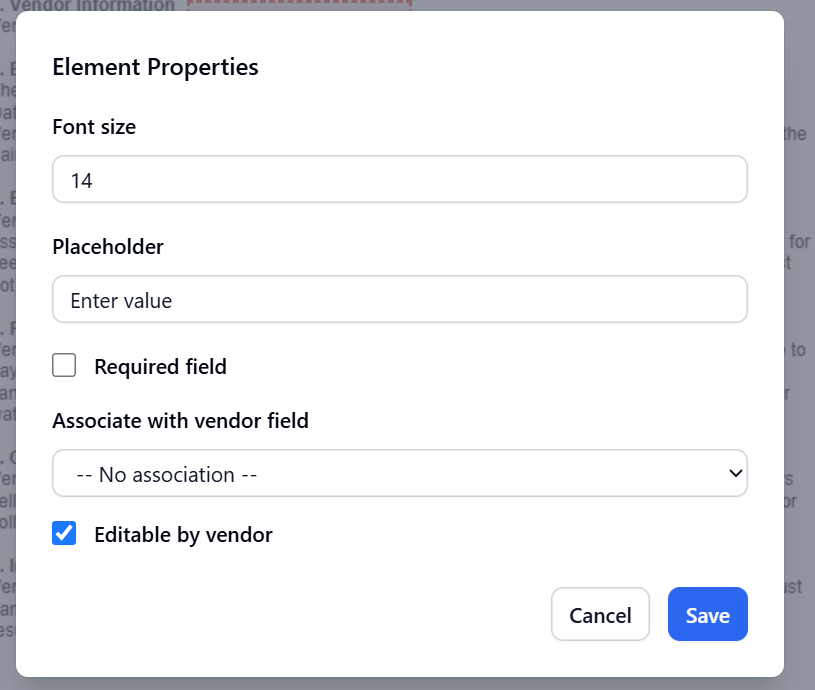Click the "14" value in Font size
The height and width of the screenshot is (690, 815).
click(x=82, y=181)
